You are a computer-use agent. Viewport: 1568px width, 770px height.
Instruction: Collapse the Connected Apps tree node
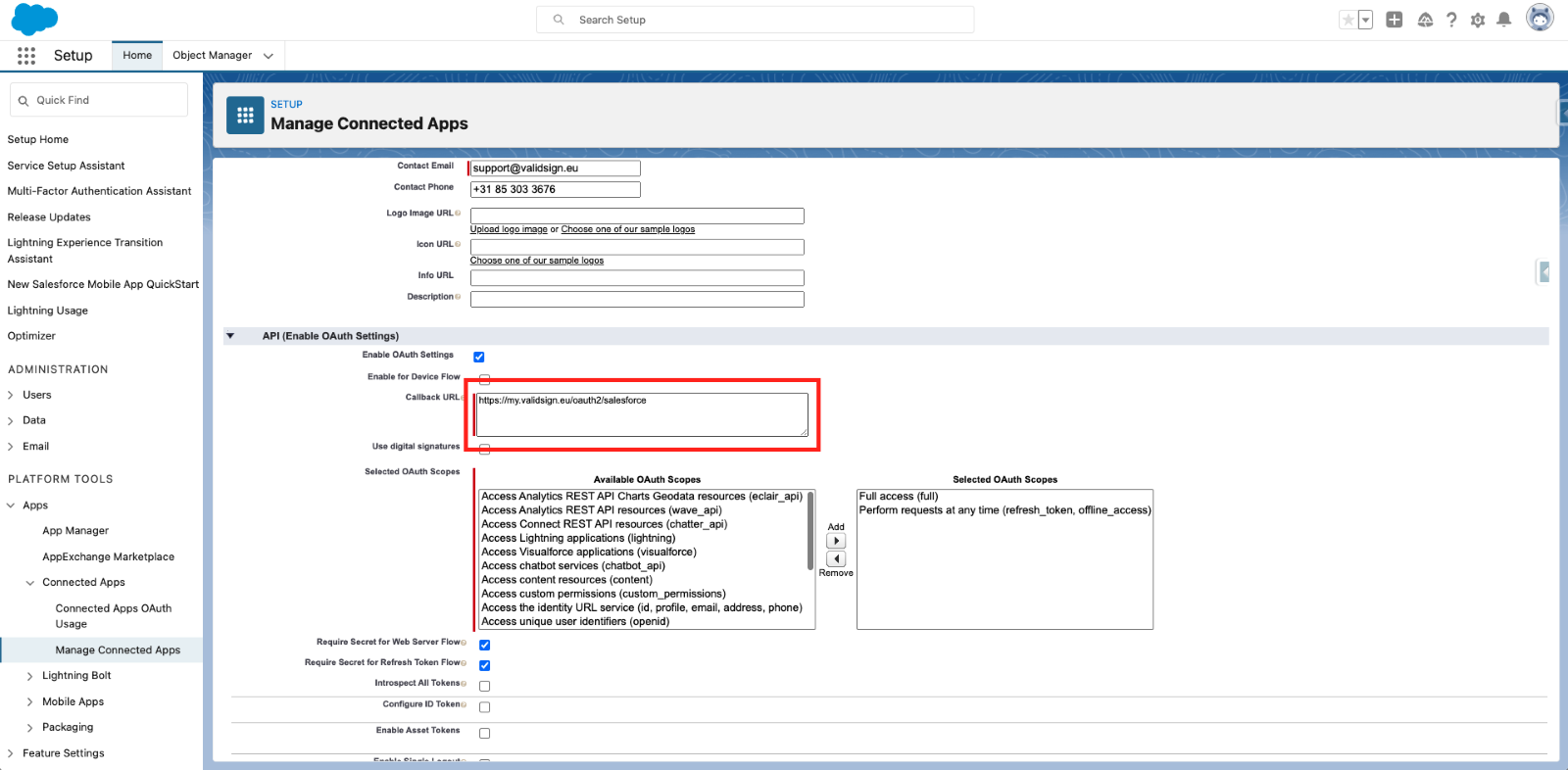click(29, 583)
